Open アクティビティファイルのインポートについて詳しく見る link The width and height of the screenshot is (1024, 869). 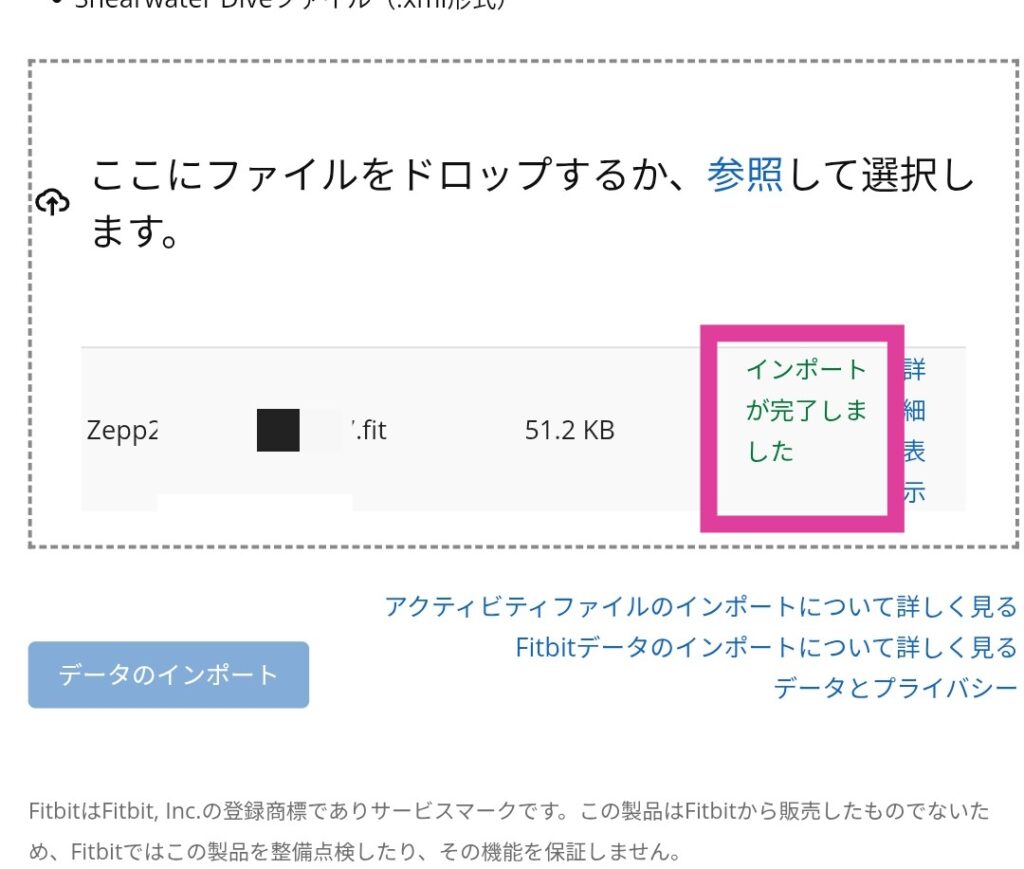pyautogui.click(x=700, y=607)
